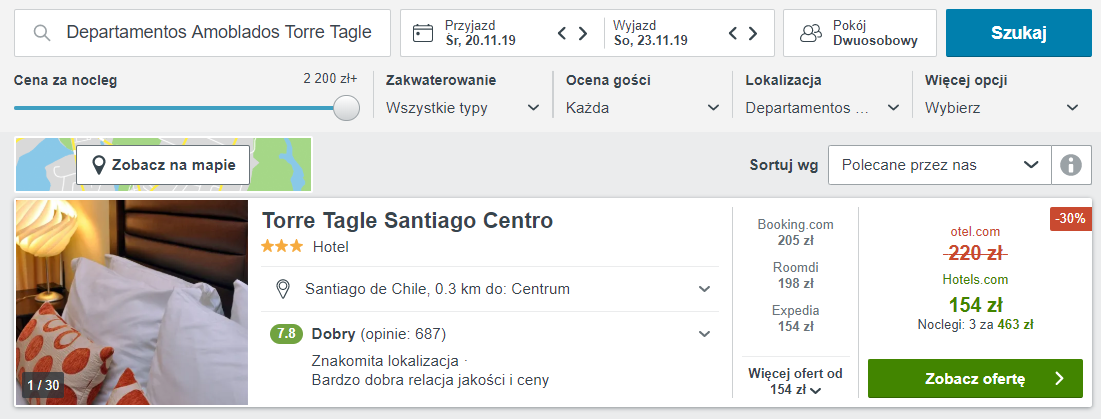Click the destination search input field
Screen dimensions: 1101x419
pos(202,33)
